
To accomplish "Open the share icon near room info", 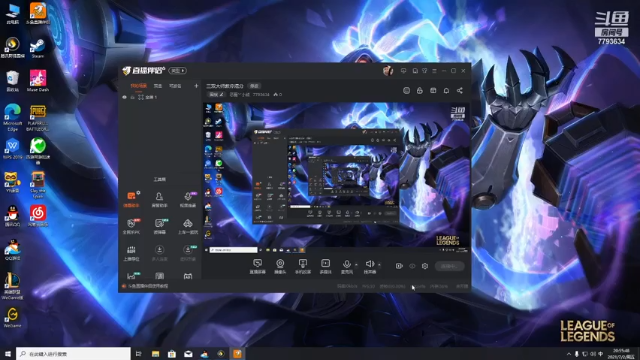I will [460, 91].
